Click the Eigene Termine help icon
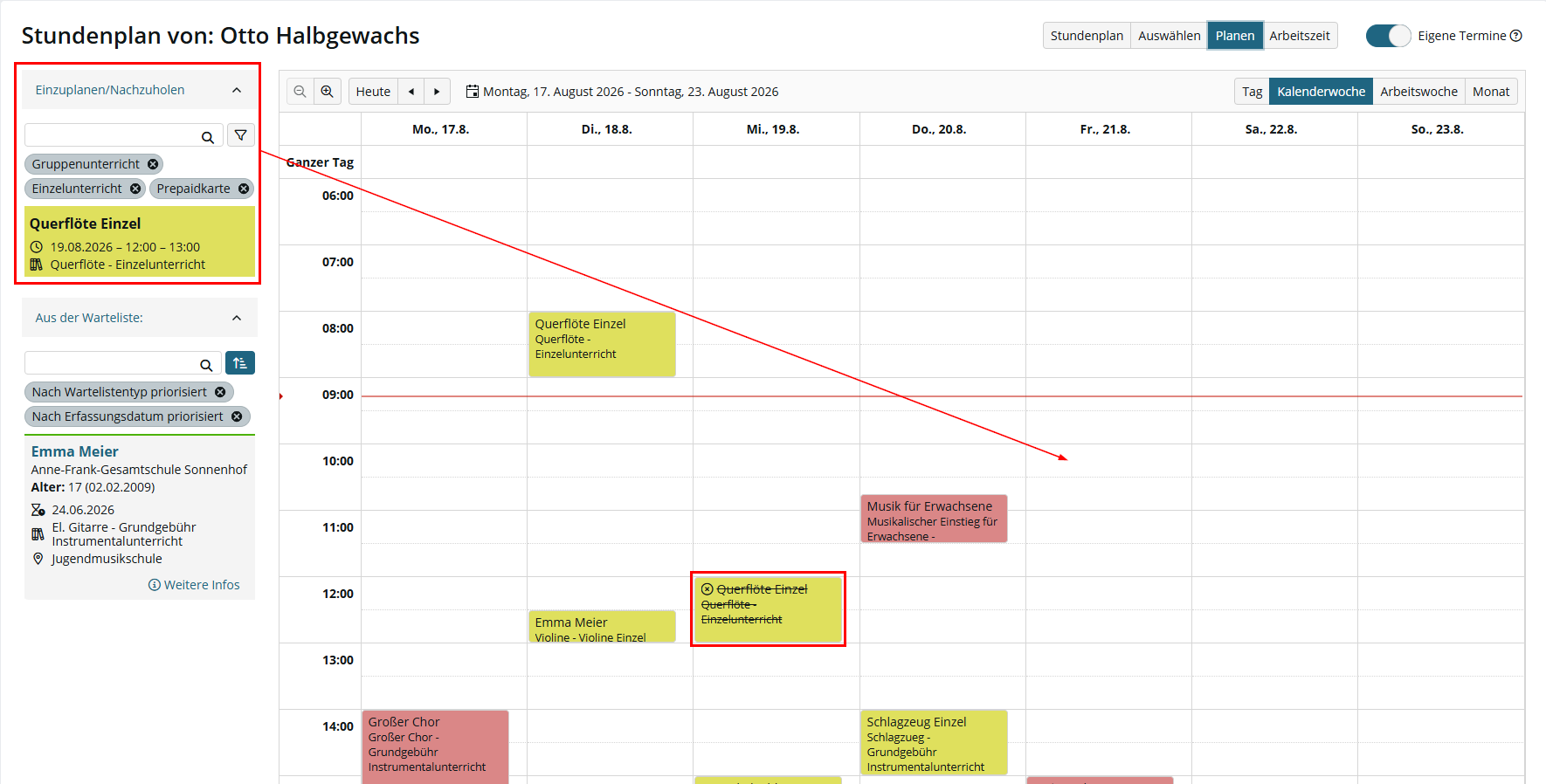This screenshot has height=784, width=1546. tap(1516, 36)
